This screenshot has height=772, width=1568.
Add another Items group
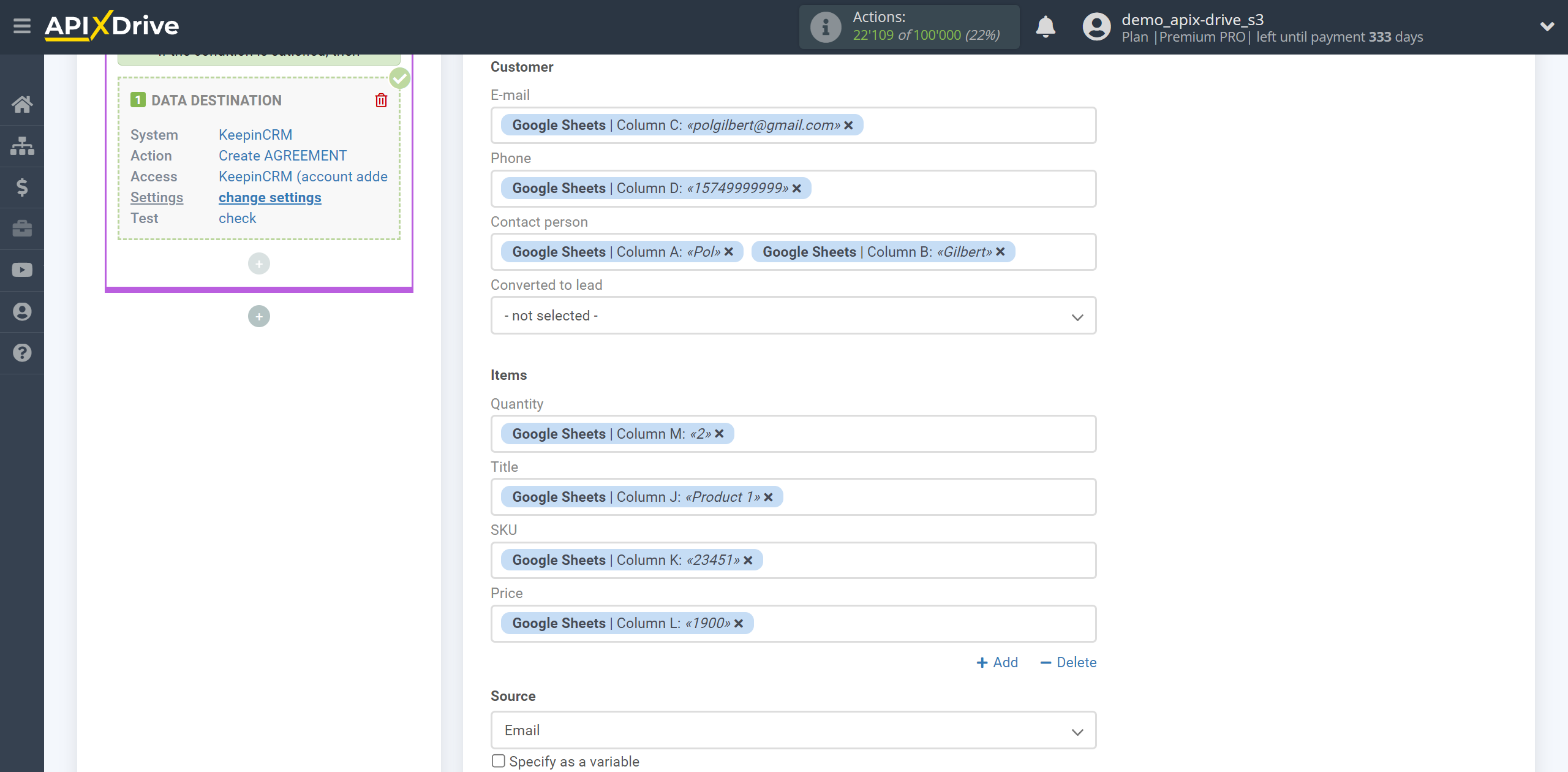997,662
